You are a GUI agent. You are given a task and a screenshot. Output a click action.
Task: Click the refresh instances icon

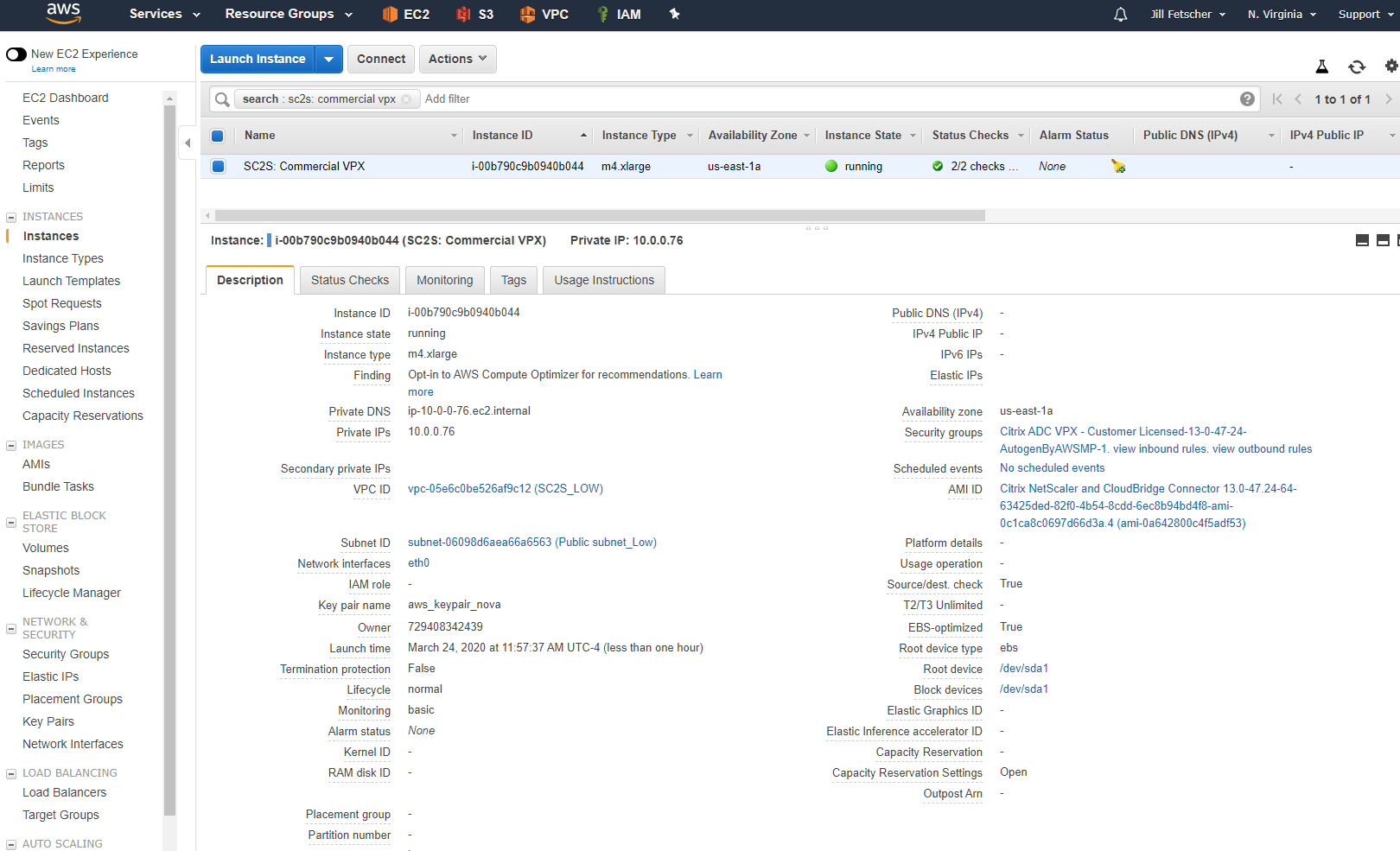pyautogui.click(x=1357, y=67)
